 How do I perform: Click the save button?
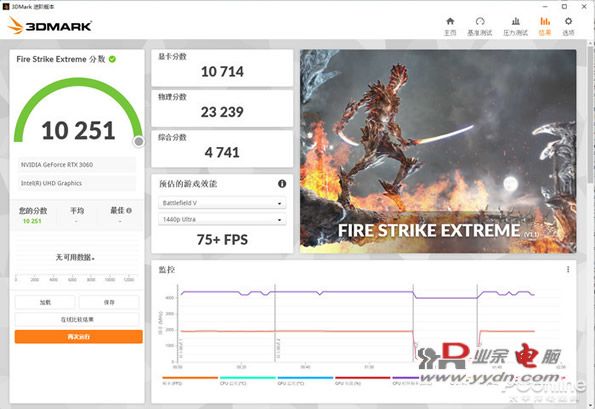point(109,302)
